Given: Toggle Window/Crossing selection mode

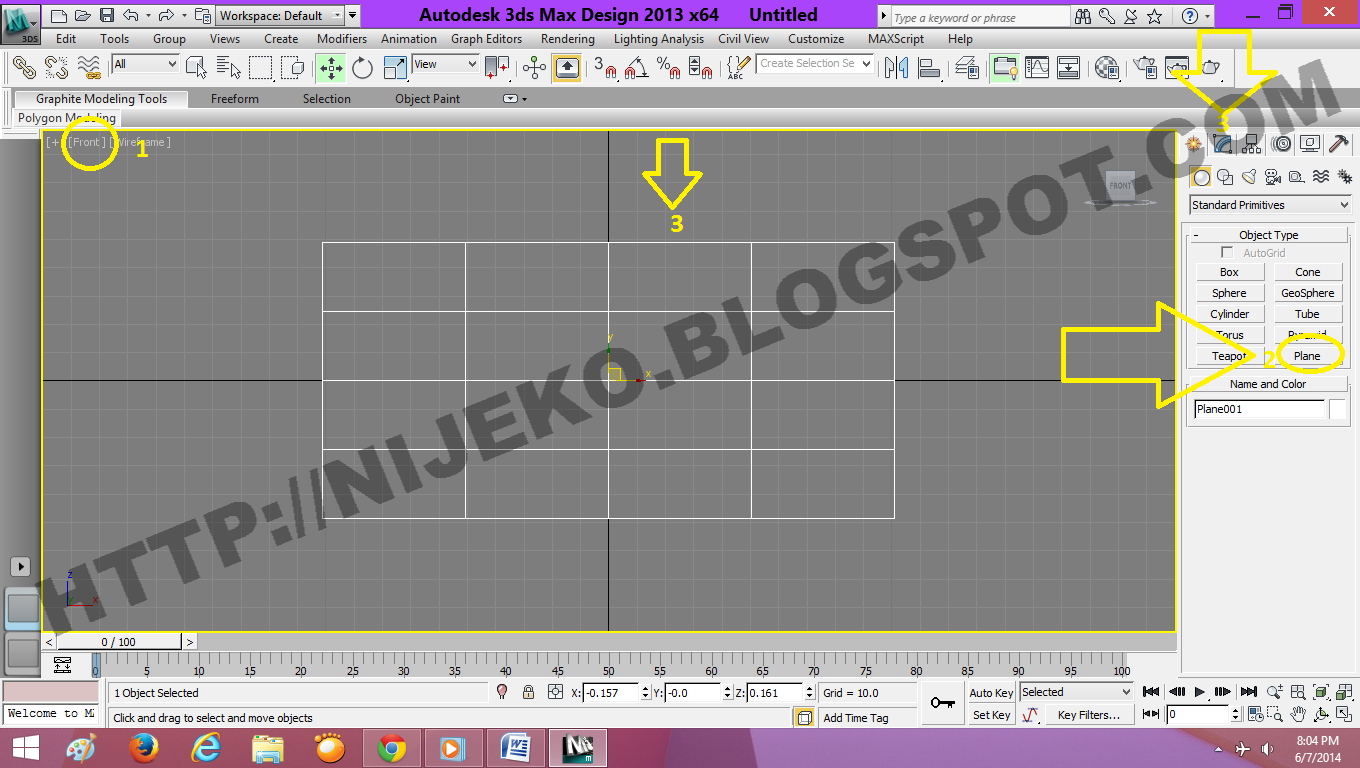Looking at the screenshot, I should tap(293, 67).
